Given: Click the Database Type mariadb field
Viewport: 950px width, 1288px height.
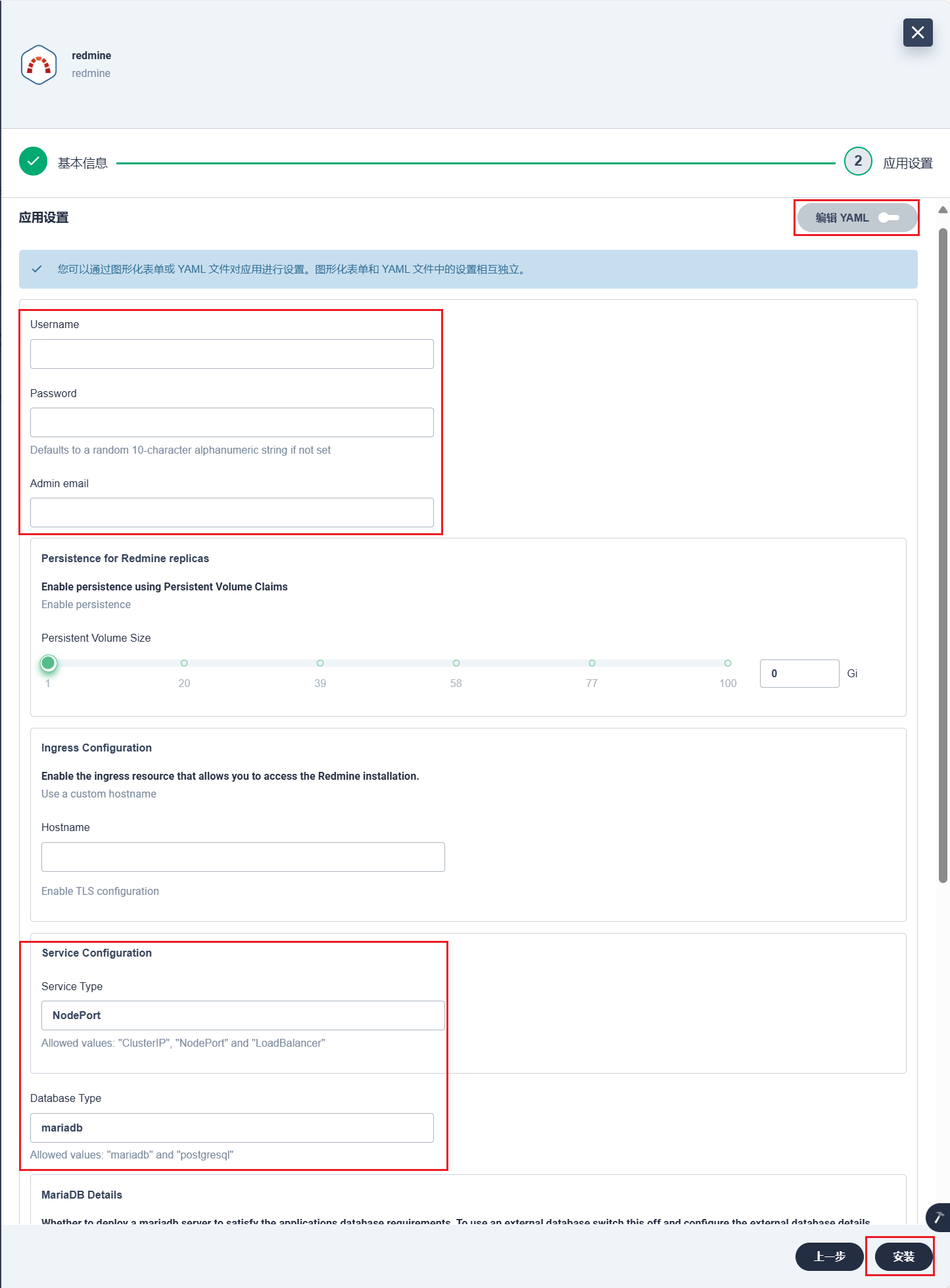Looking at the screenshot, I should [x=231, y=1128].
